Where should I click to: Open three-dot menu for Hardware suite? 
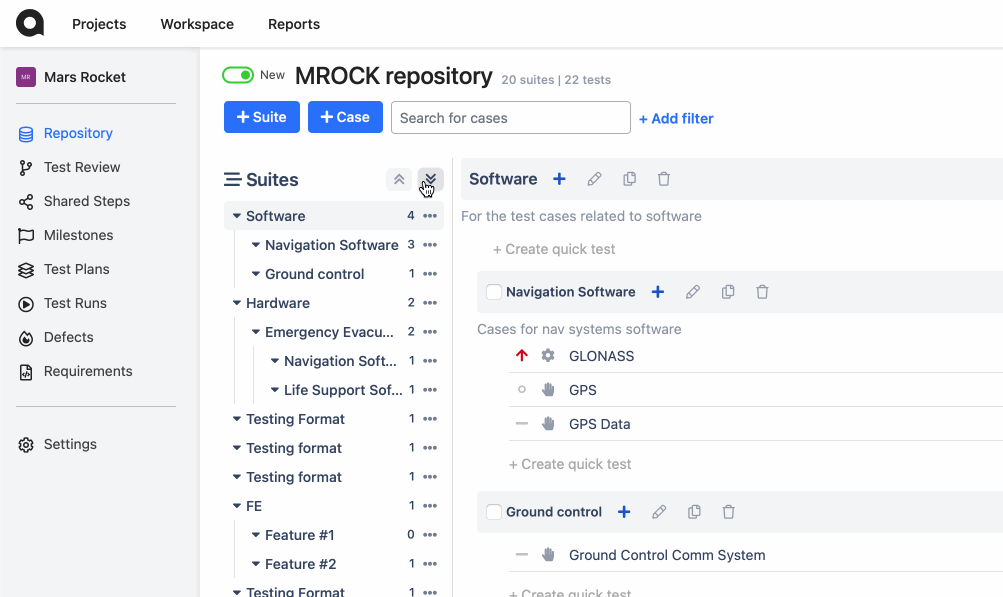430,303
